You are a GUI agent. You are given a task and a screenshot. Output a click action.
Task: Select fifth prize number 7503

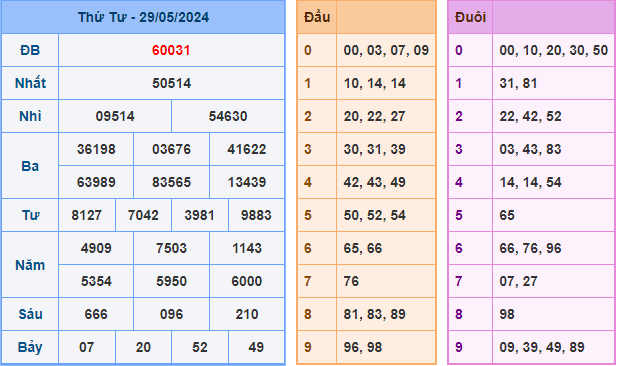pos(172,248)
